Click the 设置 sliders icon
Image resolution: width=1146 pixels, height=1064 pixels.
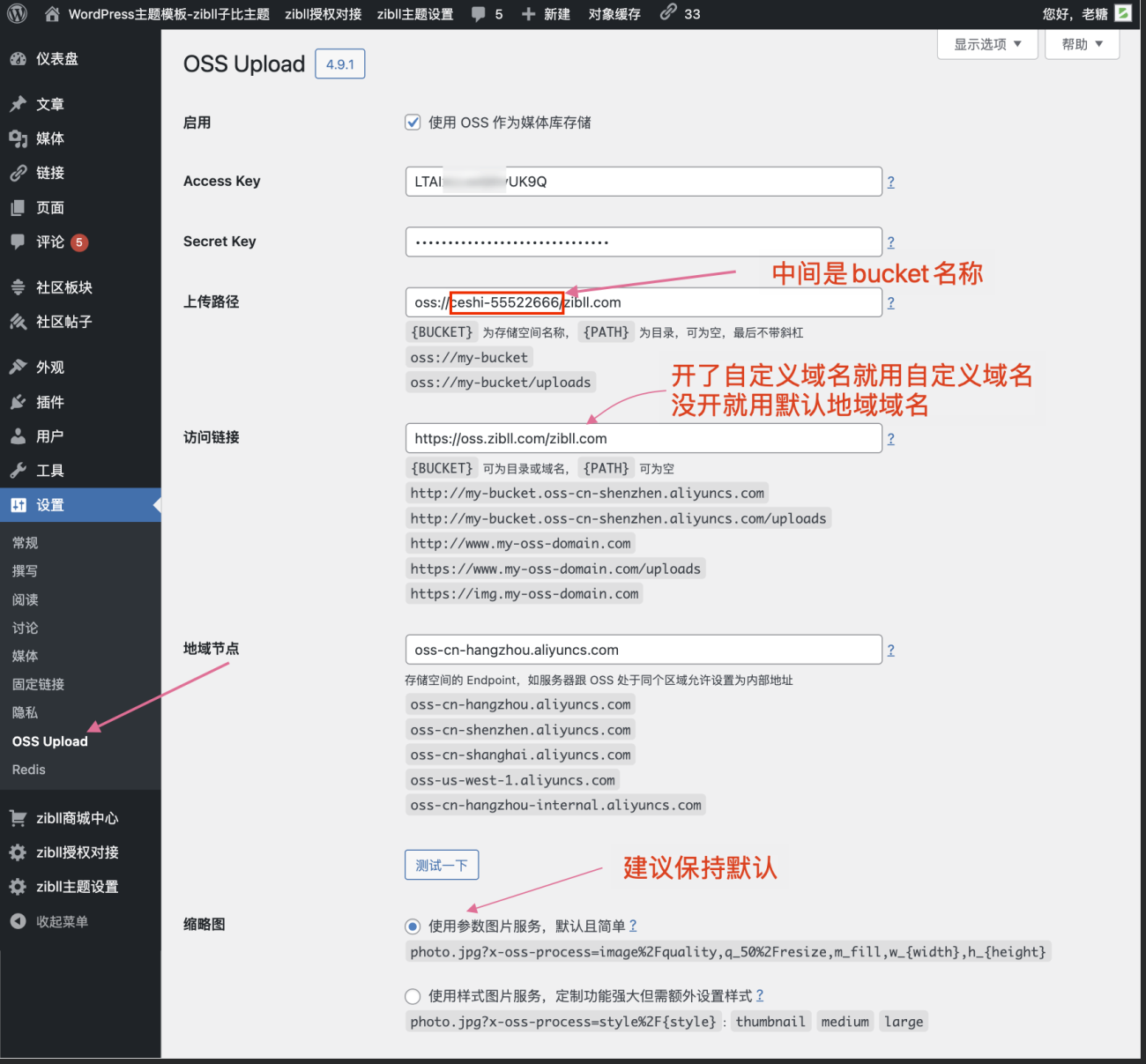pyautogui.click(x=18, y=505)
